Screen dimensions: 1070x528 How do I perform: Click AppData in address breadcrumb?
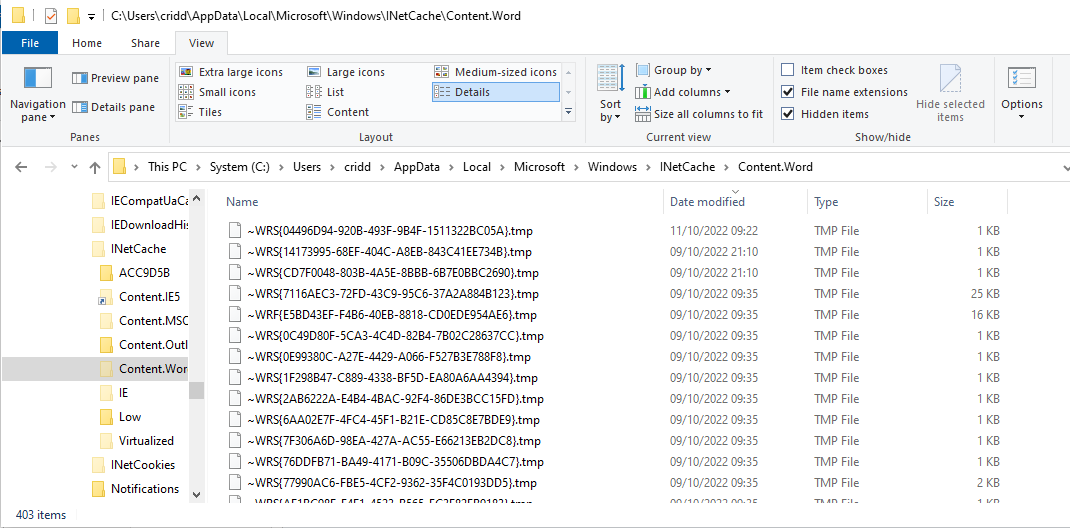click(416, 166)
